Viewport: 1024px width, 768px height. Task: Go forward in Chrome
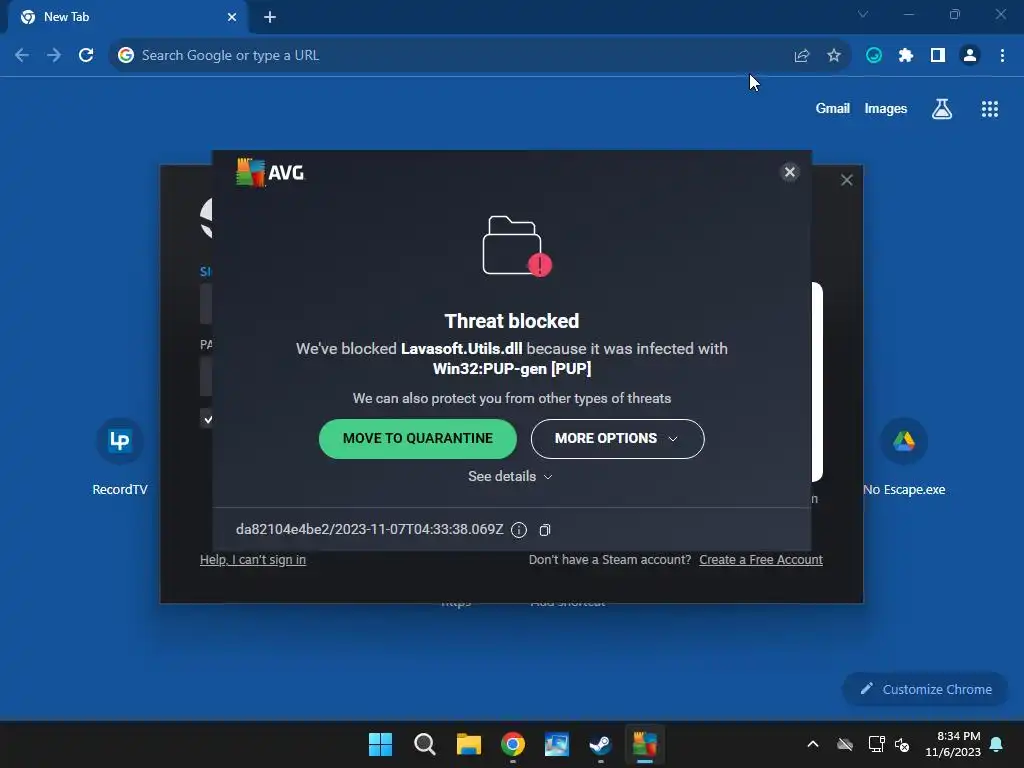point(54,56)
